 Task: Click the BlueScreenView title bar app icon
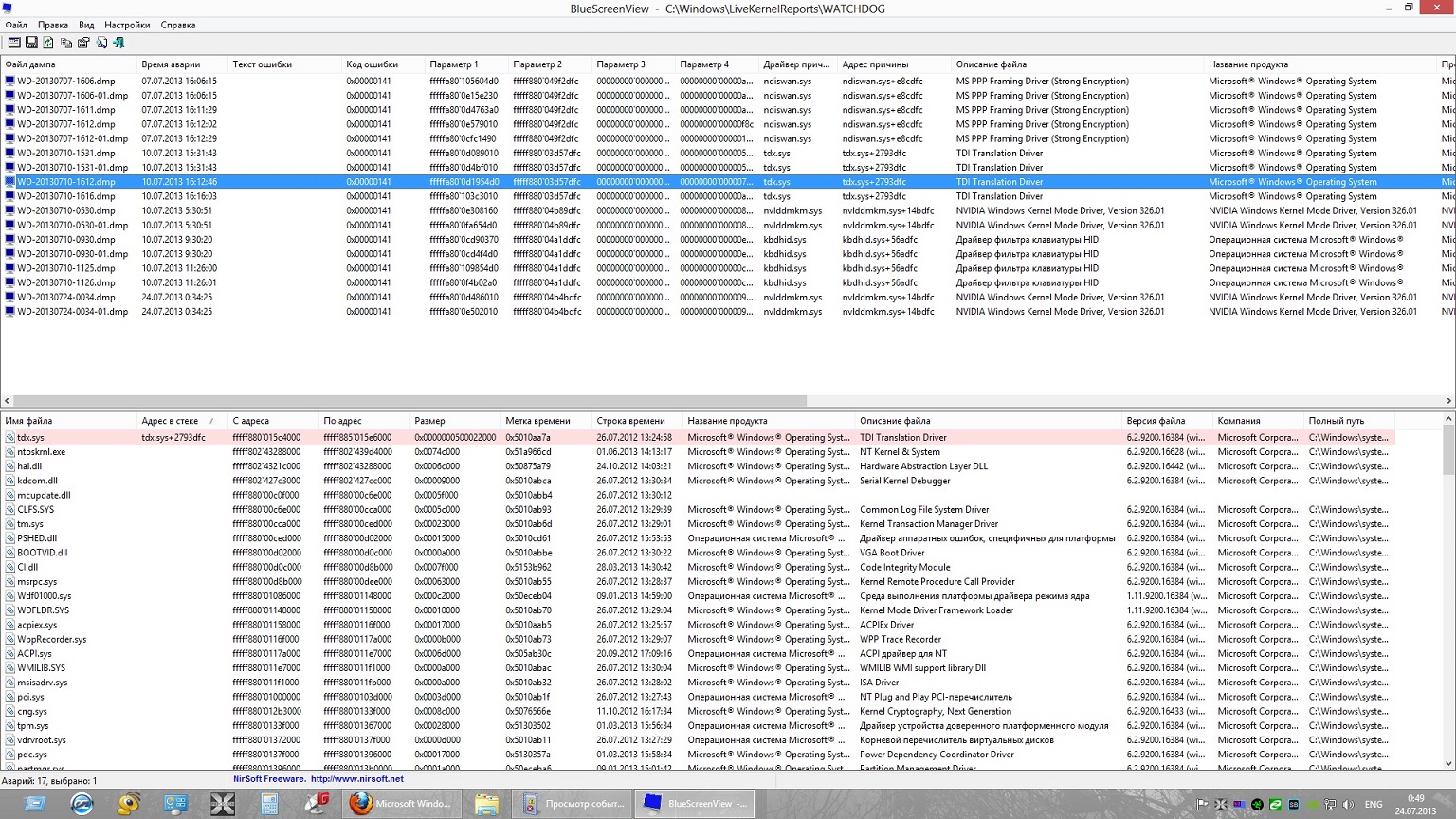point(8,9)
